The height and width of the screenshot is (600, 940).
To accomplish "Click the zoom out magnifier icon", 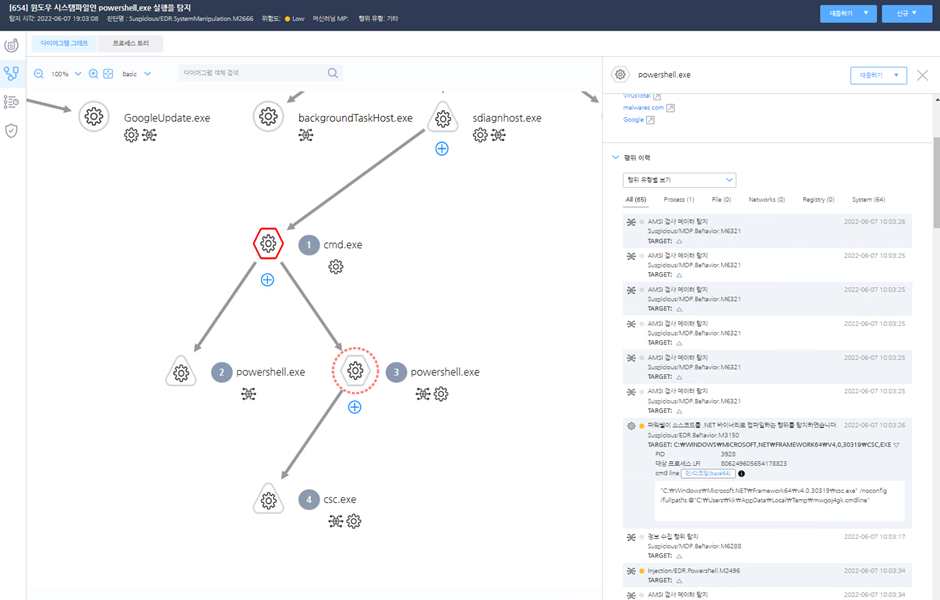I will 39,74.
